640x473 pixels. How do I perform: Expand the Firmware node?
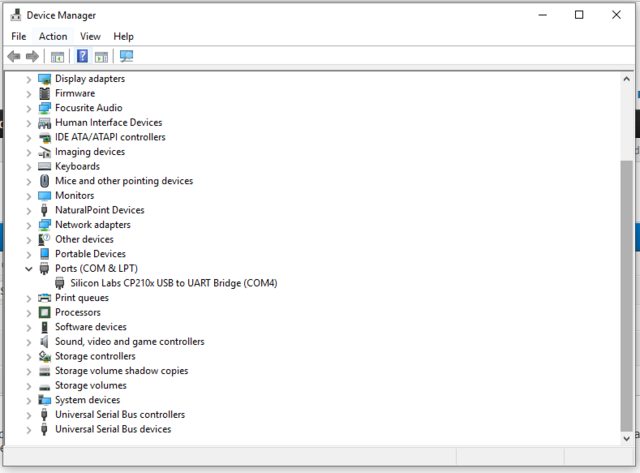point(29,94)
